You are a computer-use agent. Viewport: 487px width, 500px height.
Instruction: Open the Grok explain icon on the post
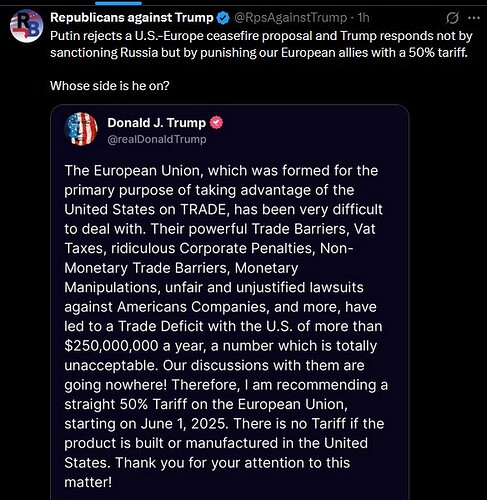point(452,18)
